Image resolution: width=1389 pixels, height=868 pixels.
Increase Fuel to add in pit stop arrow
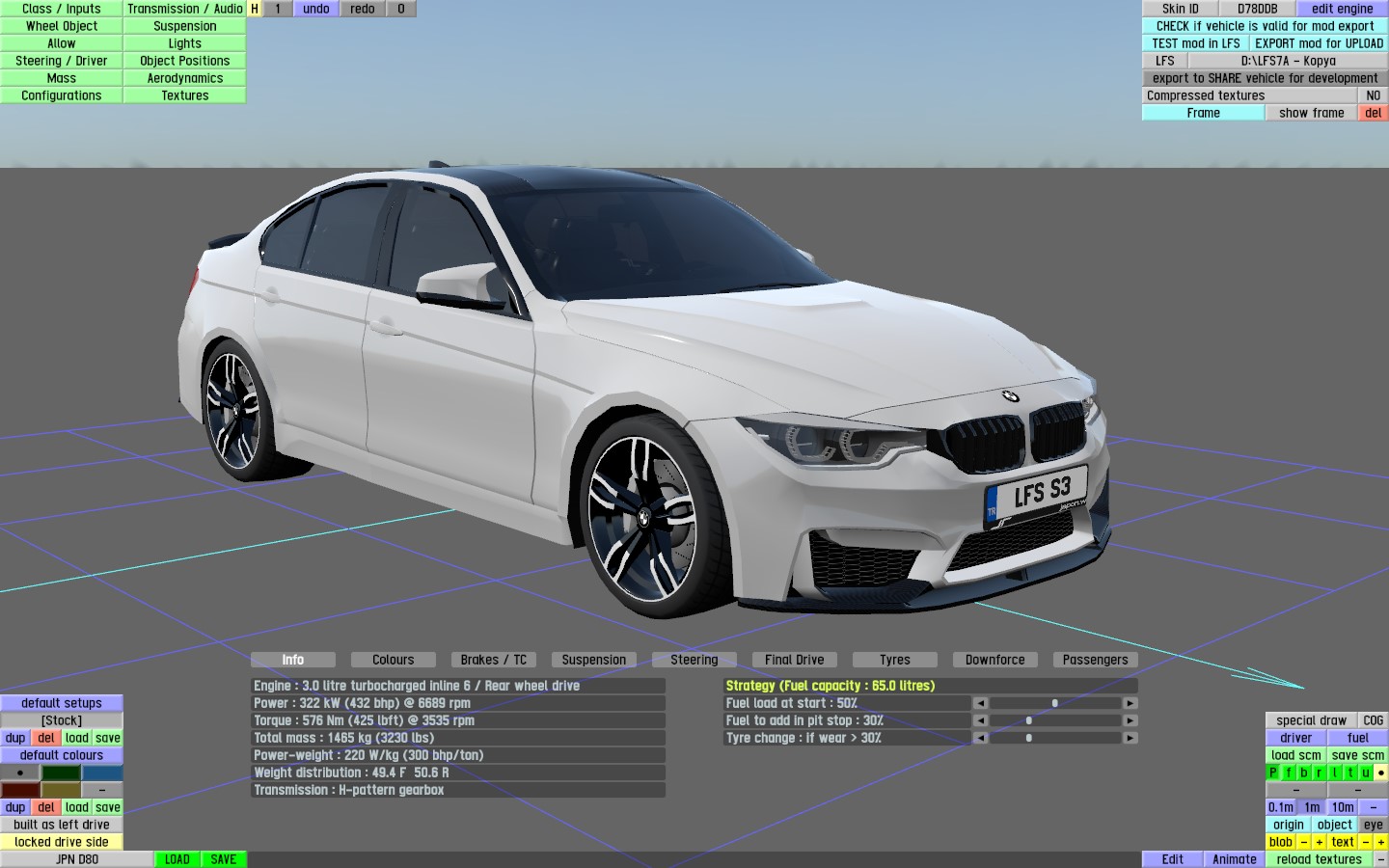pos(1130,720)
